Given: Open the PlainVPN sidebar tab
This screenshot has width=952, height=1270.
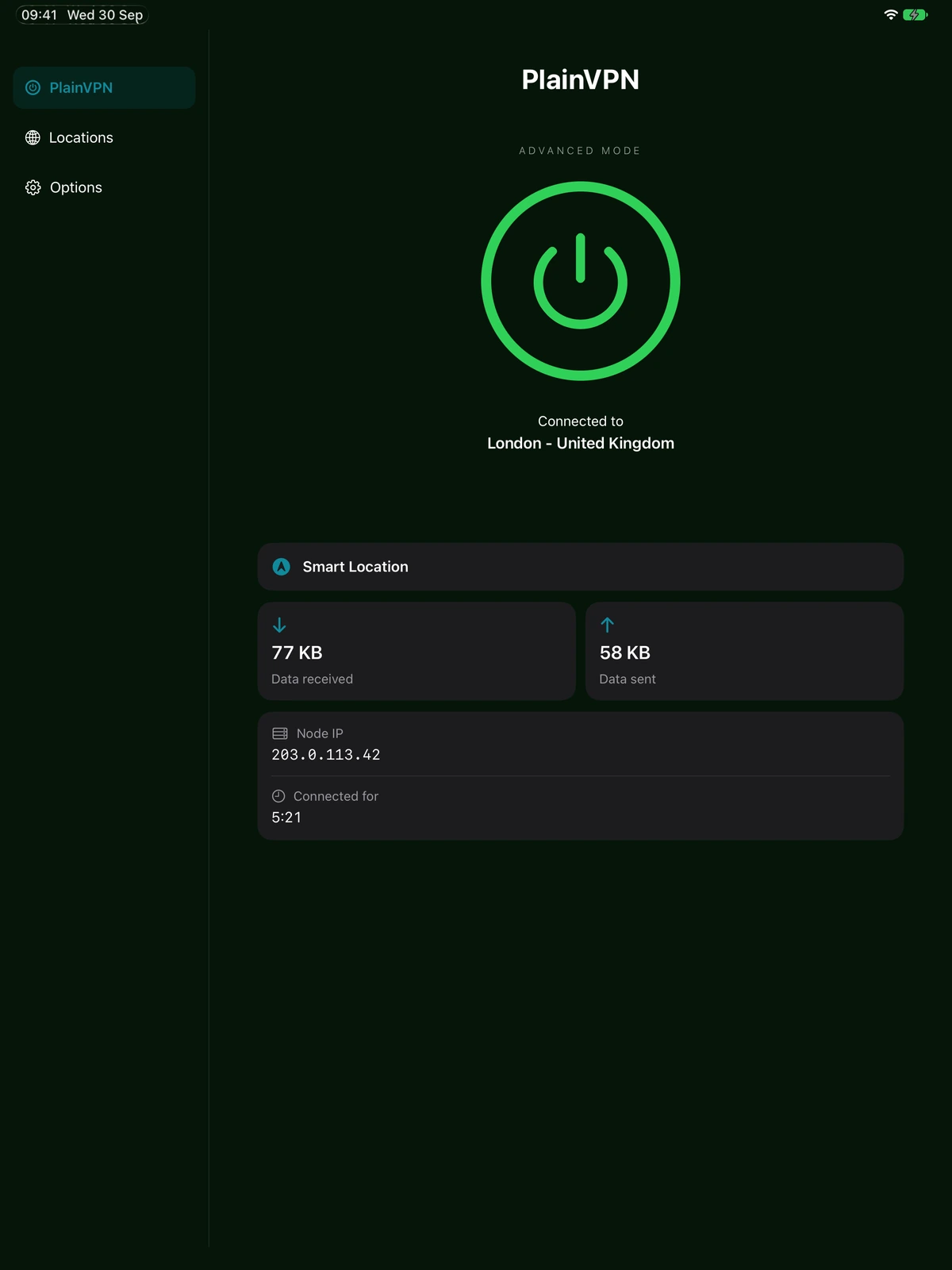Looking at the screenshot, I should tap(104, 87).
